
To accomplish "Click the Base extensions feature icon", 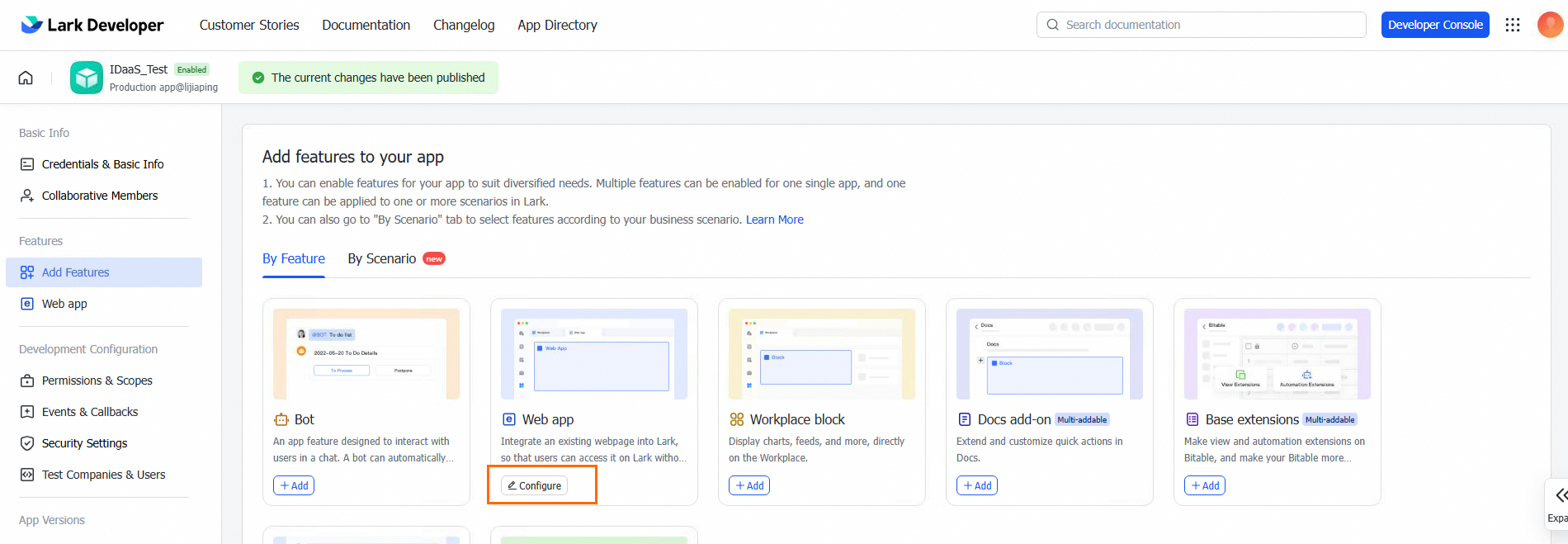I will click(1193, 419).
